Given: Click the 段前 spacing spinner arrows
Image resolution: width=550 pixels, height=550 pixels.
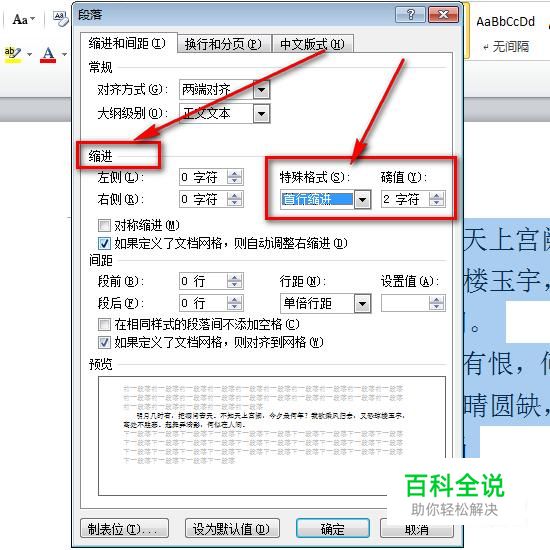Looking at the screenshot, I should 235,281.
